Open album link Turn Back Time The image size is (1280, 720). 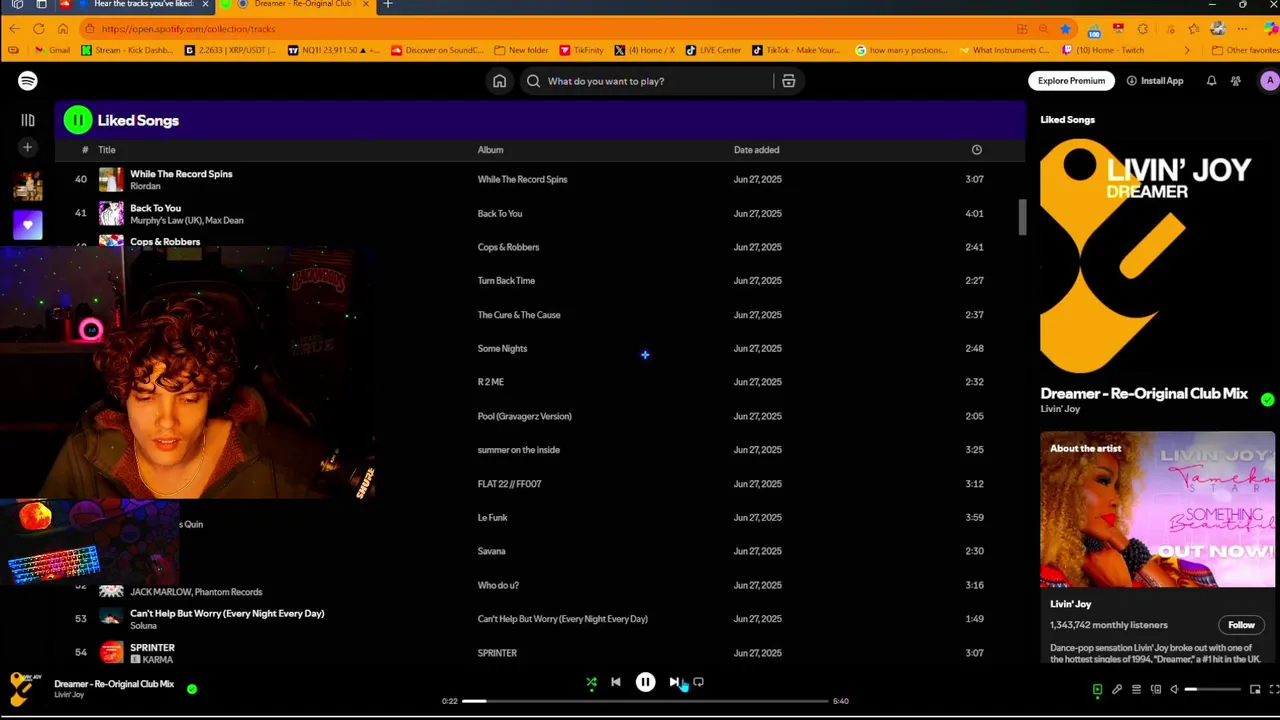pos(506,281)
